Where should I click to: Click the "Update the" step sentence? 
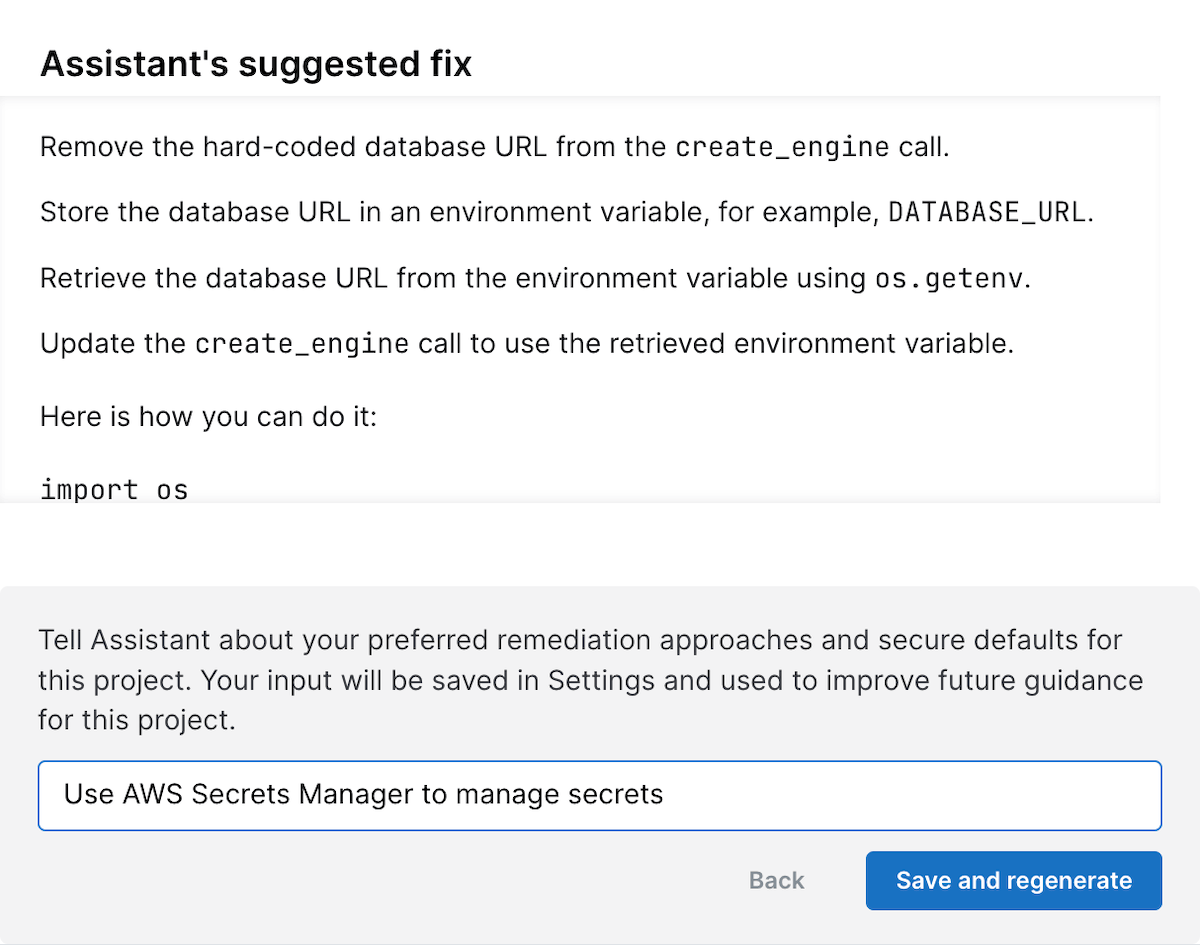click(x=112, y=344)
